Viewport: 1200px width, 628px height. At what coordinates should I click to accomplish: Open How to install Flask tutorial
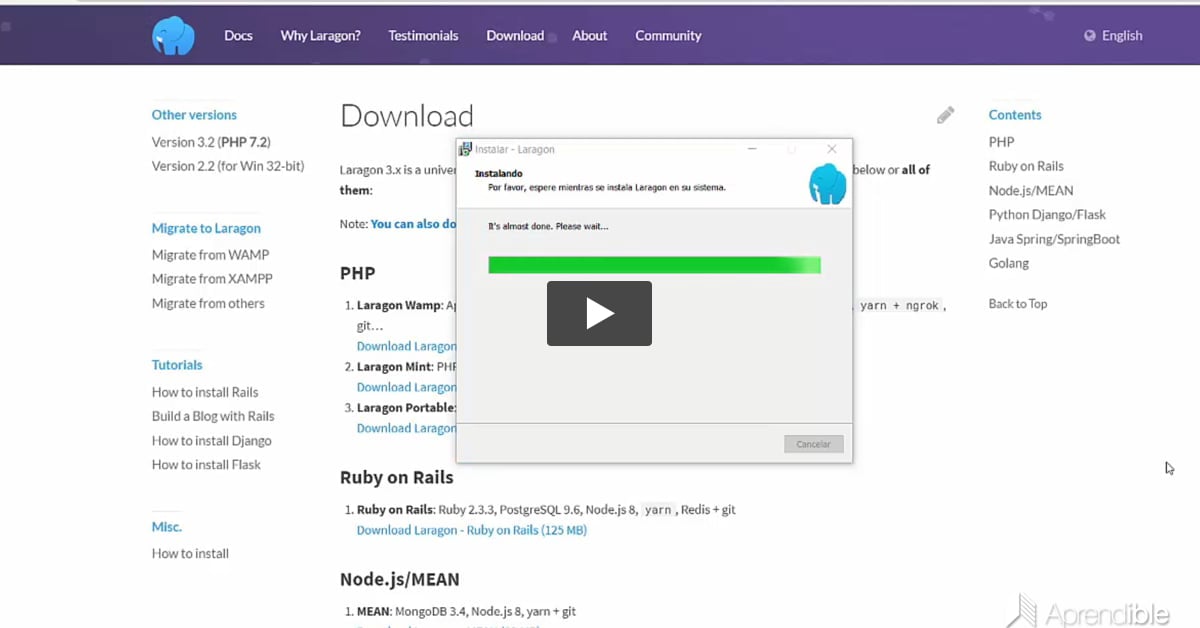coord(206,464)
